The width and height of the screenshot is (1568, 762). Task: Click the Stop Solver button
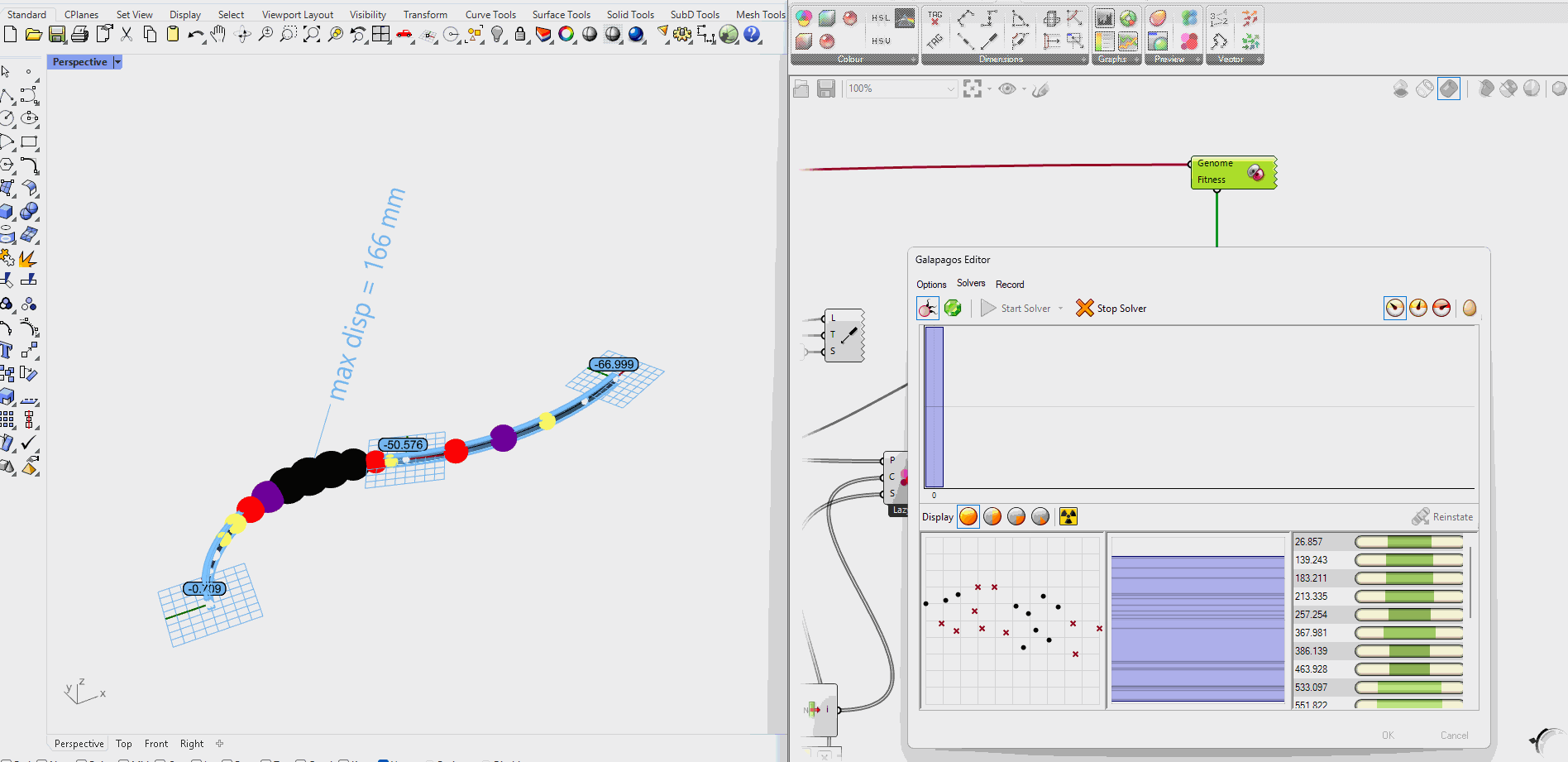1111,309
